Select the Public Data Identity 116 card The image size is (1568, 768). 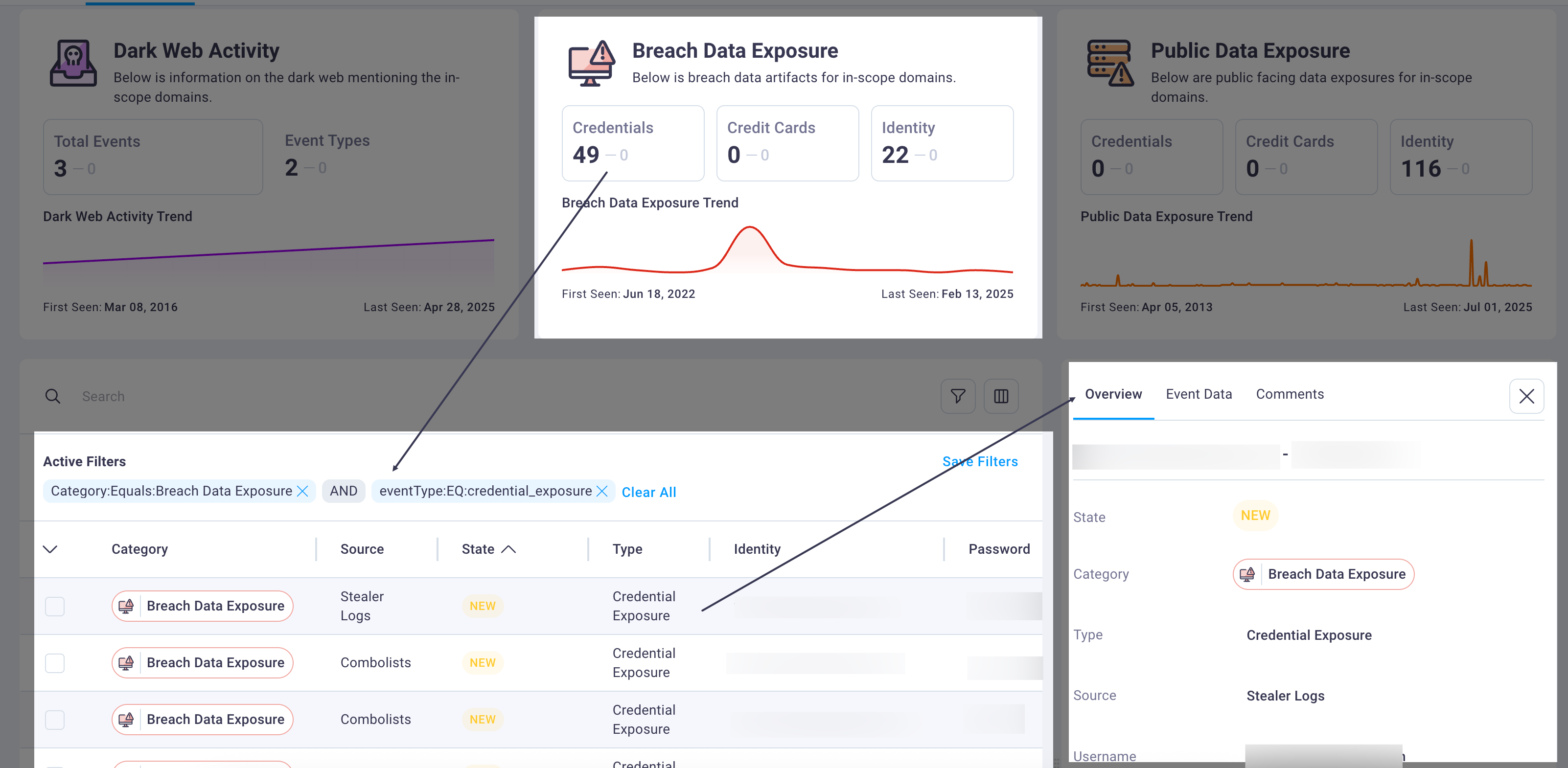tap(1461, 157)
